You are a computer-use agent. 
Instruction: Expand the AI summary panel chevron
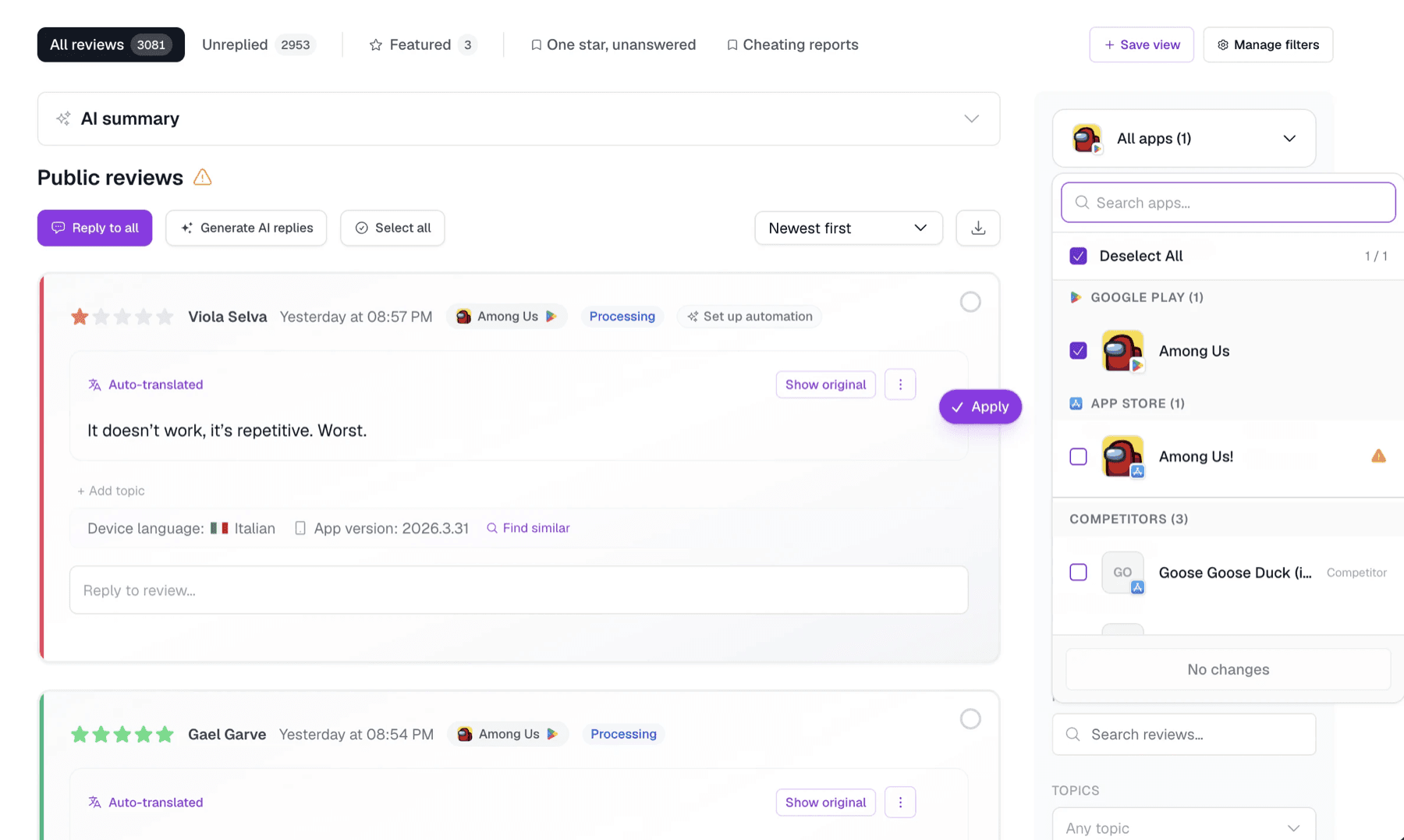pos(971,119)
